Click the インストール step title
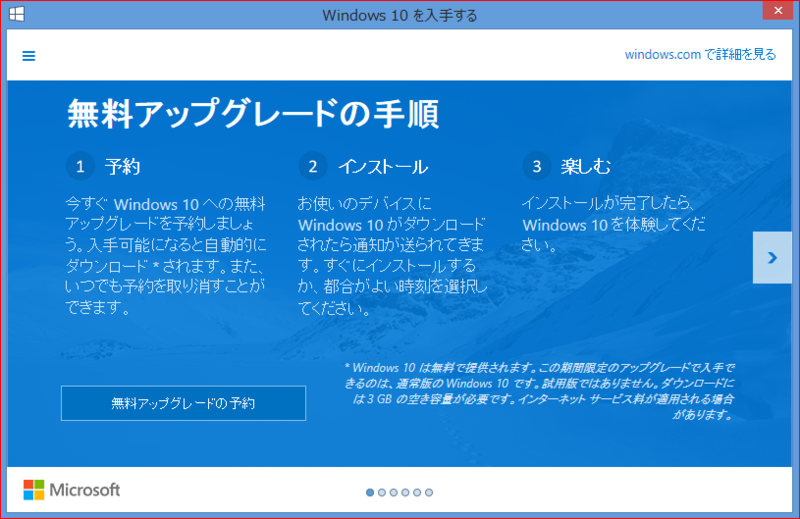 (x=383, y=166)
